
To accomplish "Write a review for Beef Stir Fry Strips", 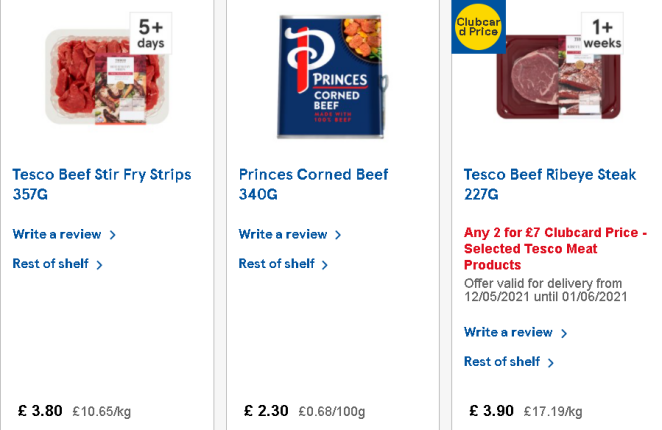I will [57, 234].
